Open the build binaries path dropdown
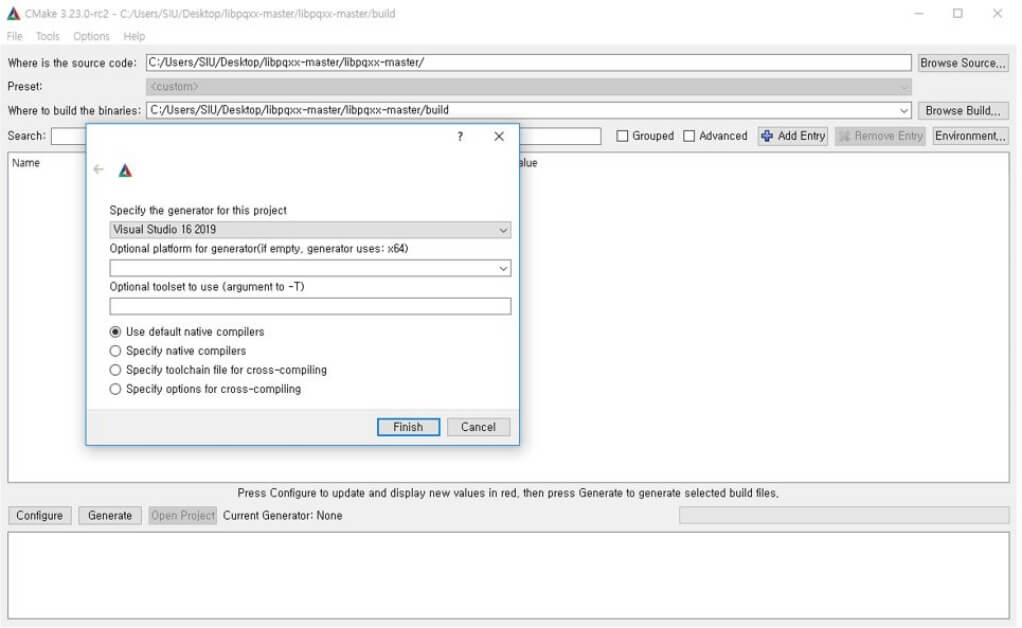Image resolution: width=1022 pixels, height=628 pixels. tap(903, 111)
